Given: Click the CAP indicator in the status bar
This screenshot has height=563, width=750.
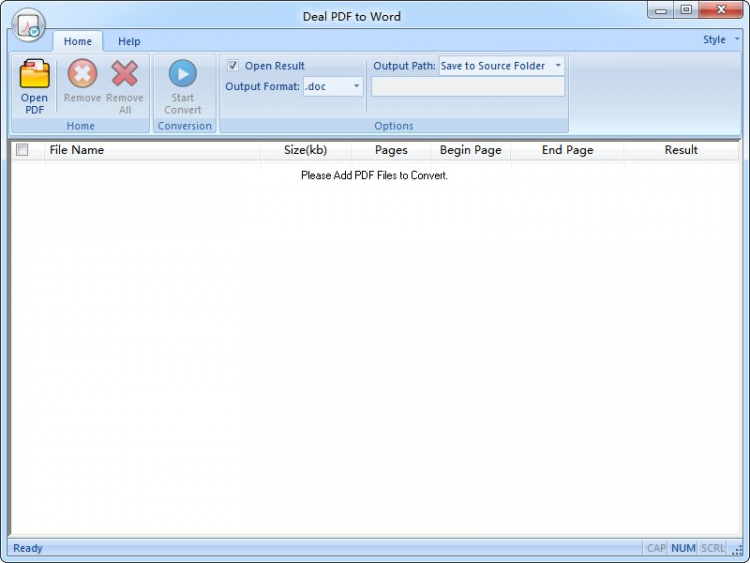Looking at the screenshot, I should coord(656,548).
